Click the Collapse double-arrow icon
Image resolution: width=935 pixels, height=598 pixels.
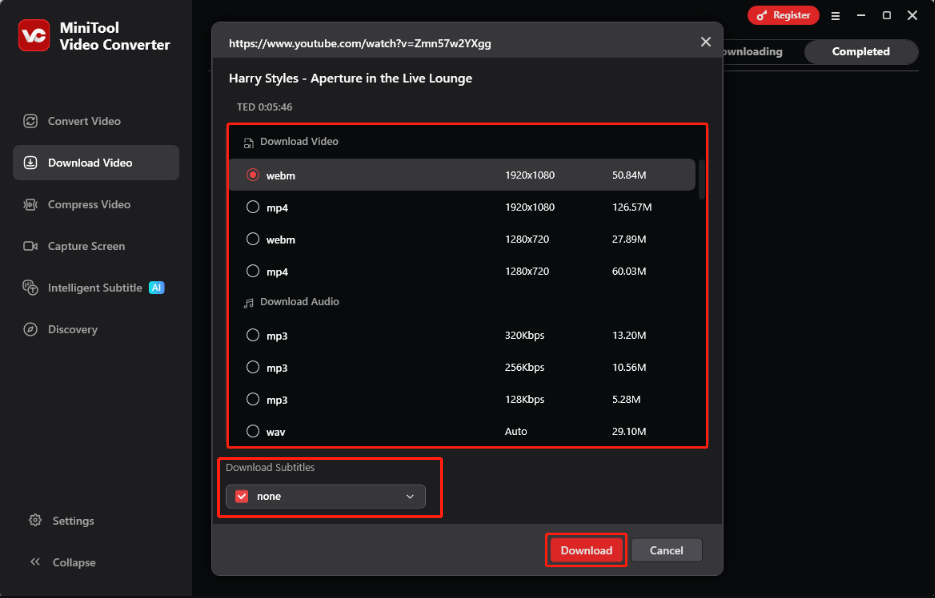(x=35, y=562)
